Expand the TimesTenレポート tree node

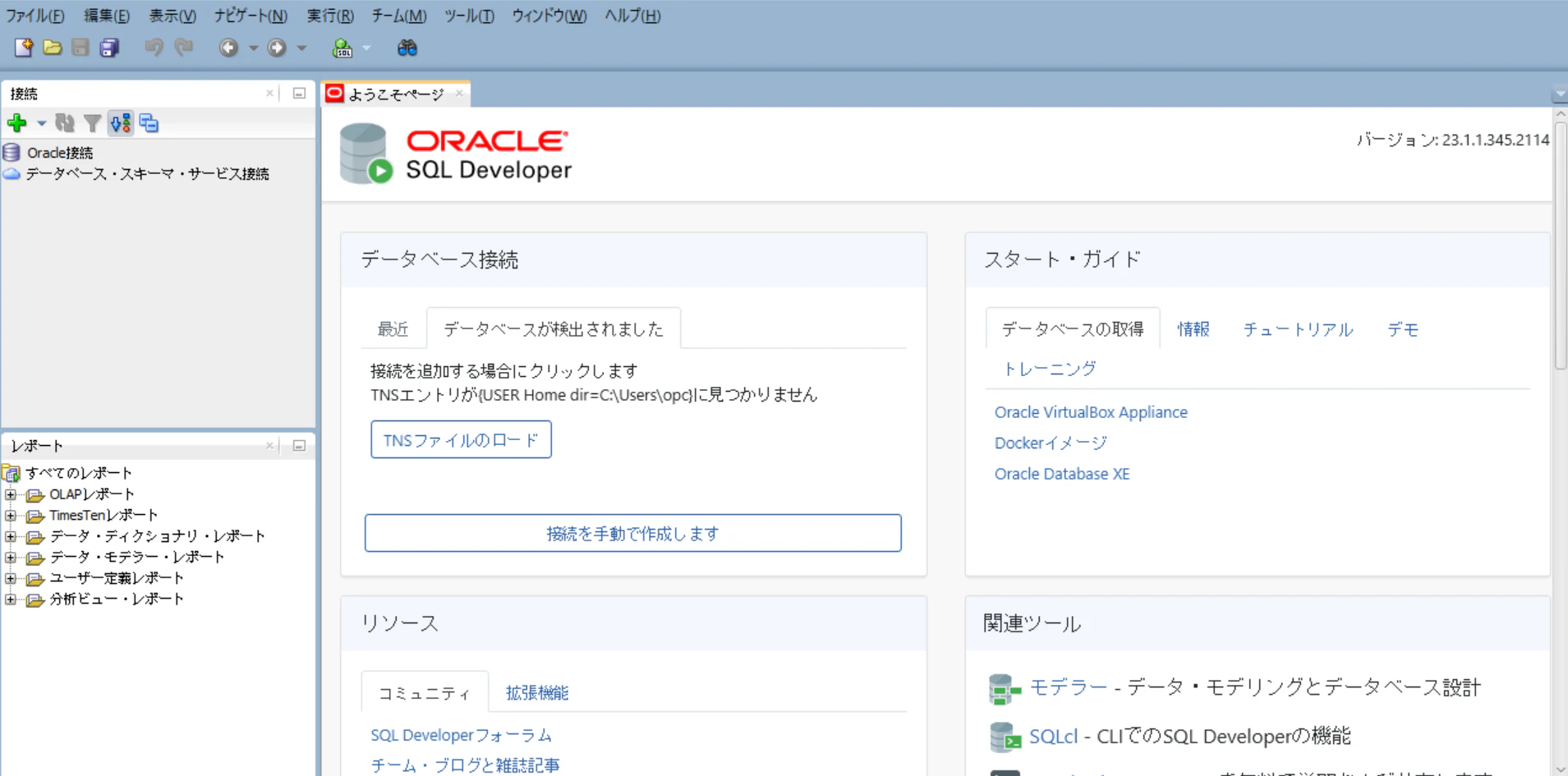tap(11, 516)
